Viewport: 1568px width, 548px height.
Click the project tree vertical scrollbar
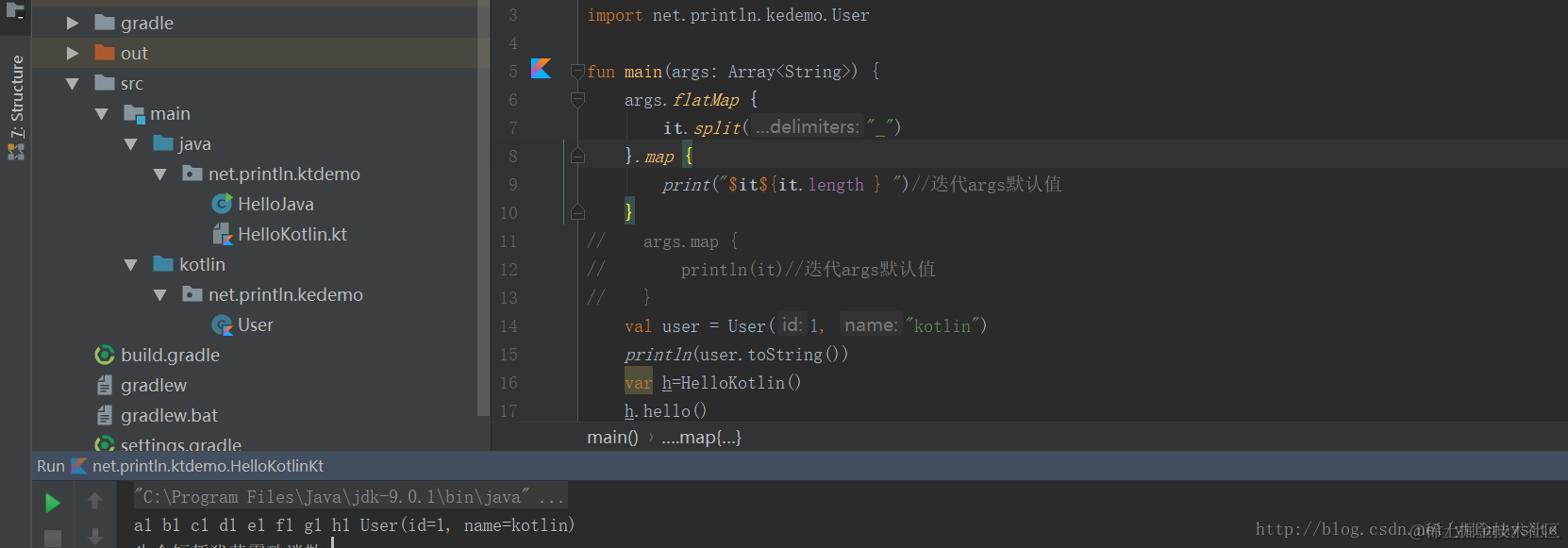483,208
